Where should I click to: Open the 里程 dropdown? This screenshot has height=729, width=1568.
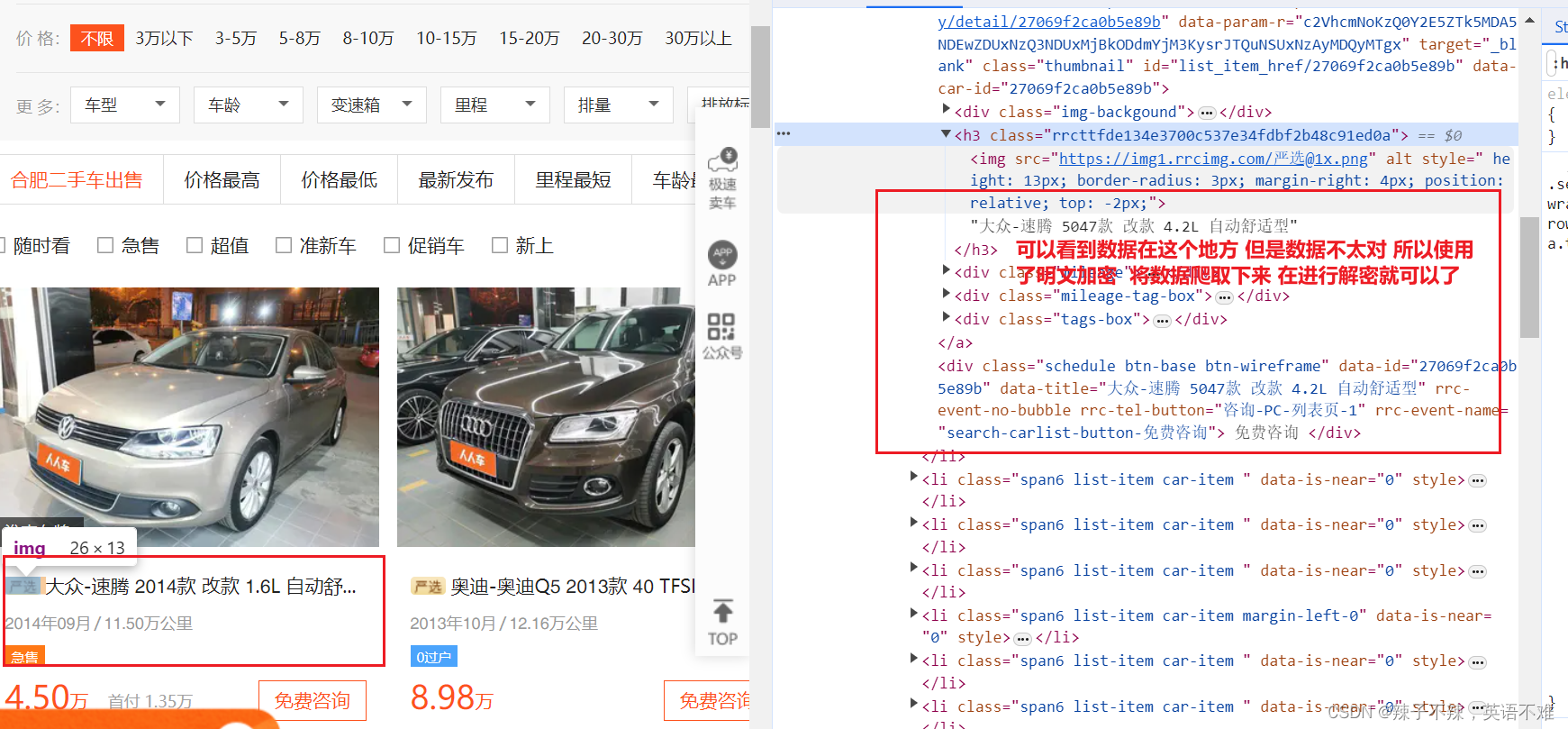[x=495, y=105]
